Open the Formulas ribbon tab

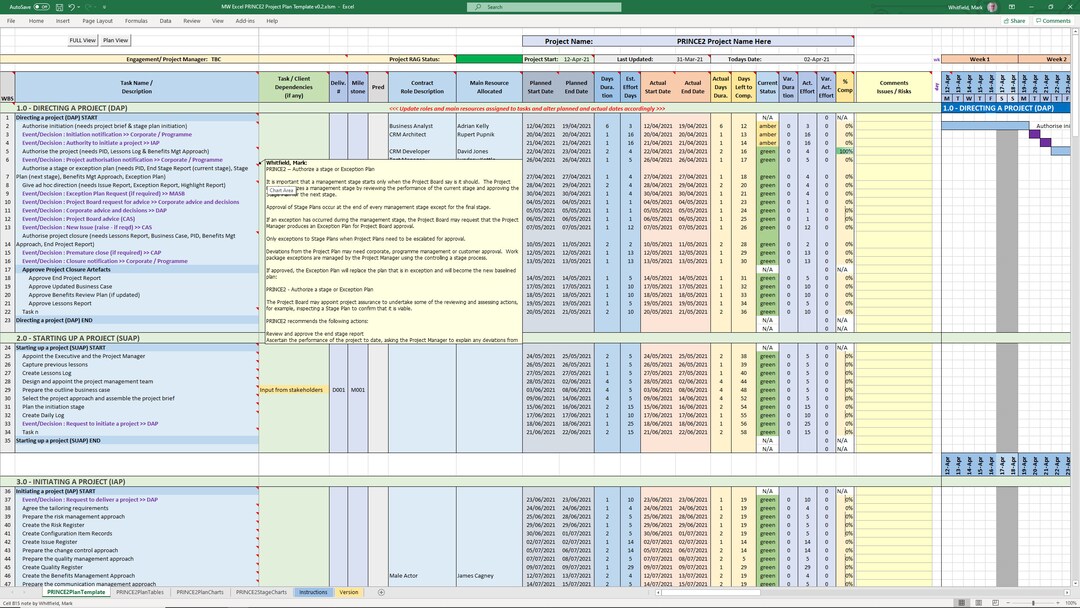[x=136, y=20]
